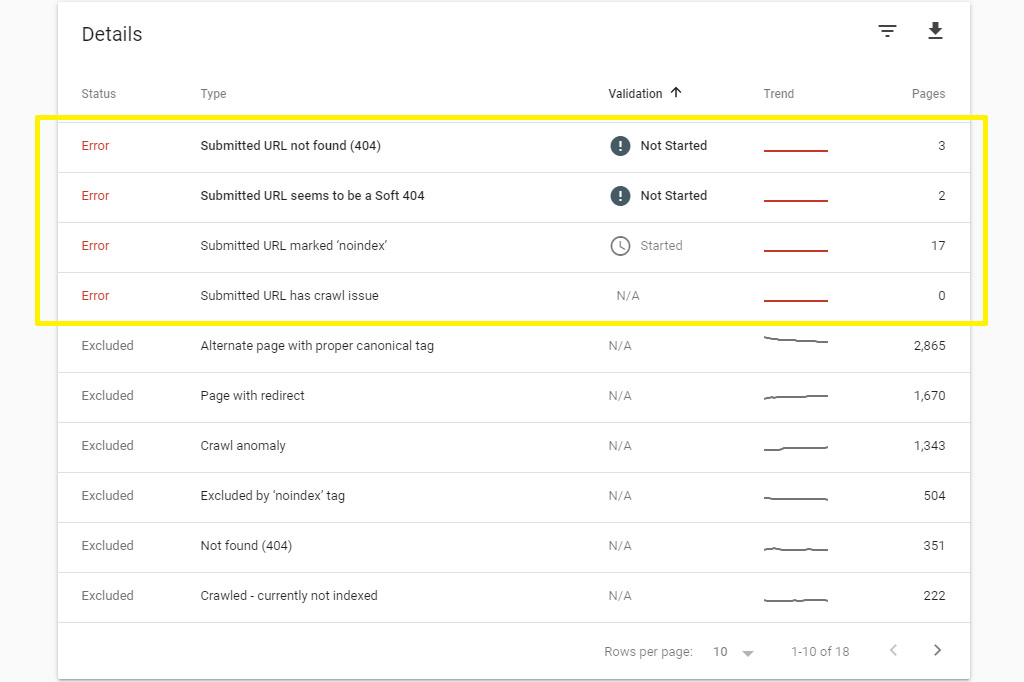
Task: Click pages count 1,343
Action: coord(929,446)
